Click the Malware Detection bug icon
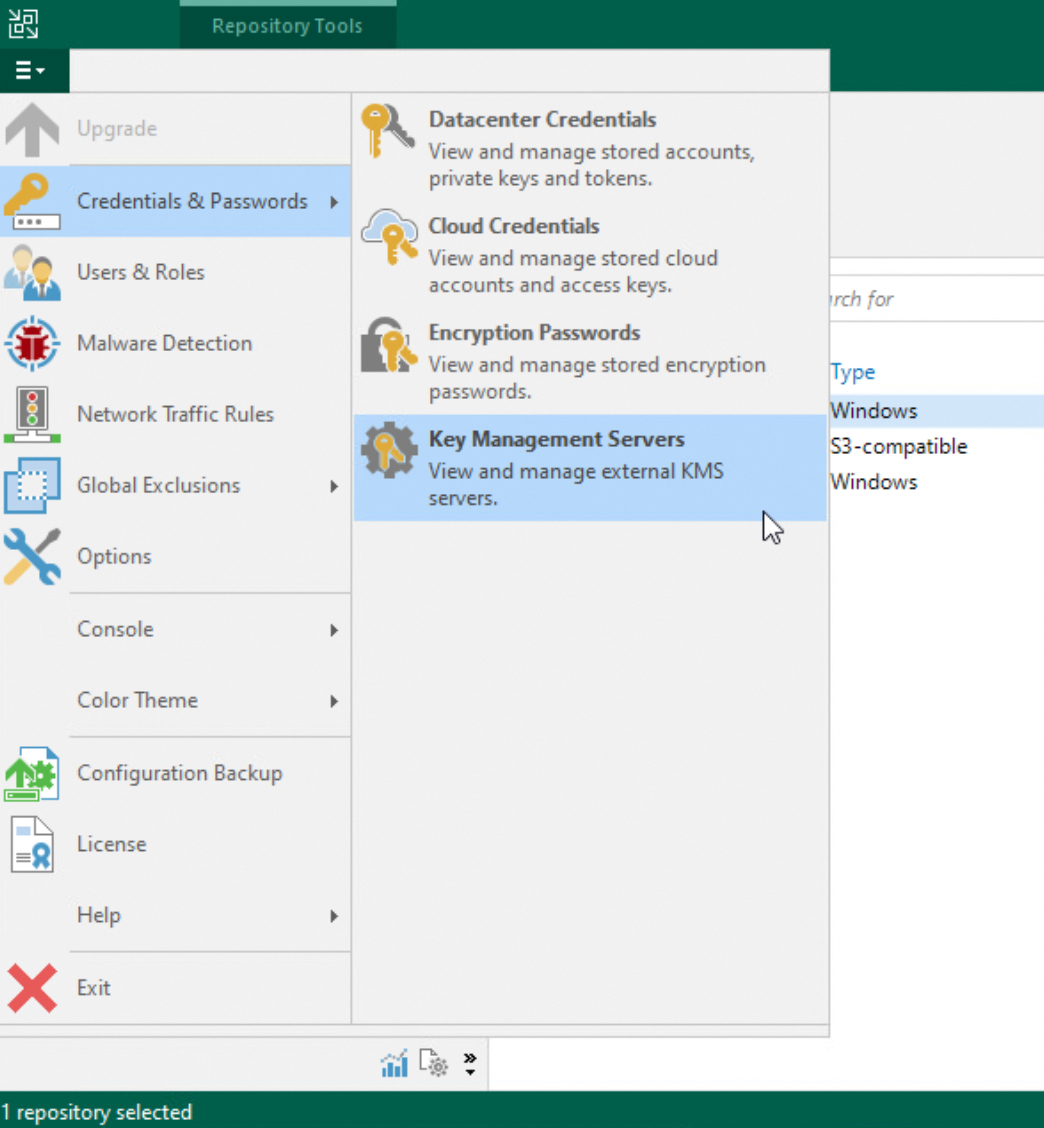The height and width of the screenshot is (1128, 1044). [x=33, y=343]
